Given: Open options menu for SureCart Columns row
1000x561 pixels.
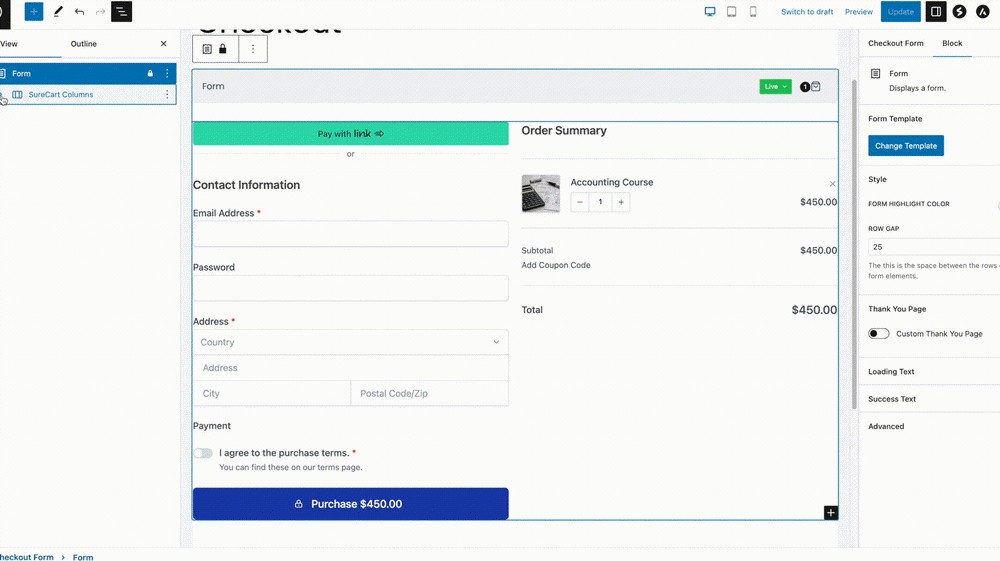Looking at the screenshot, I should coord(167,94).
